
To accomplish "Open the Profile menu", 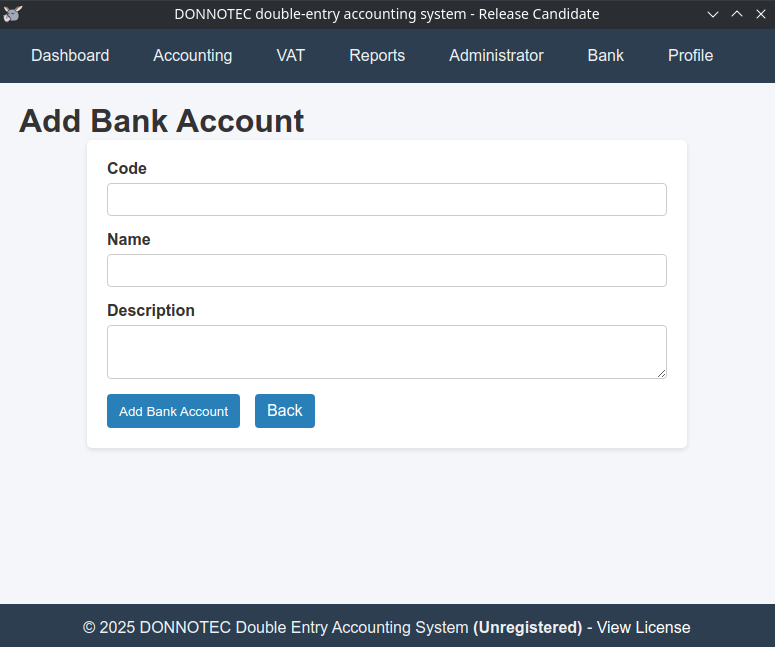I will (690, 55).
